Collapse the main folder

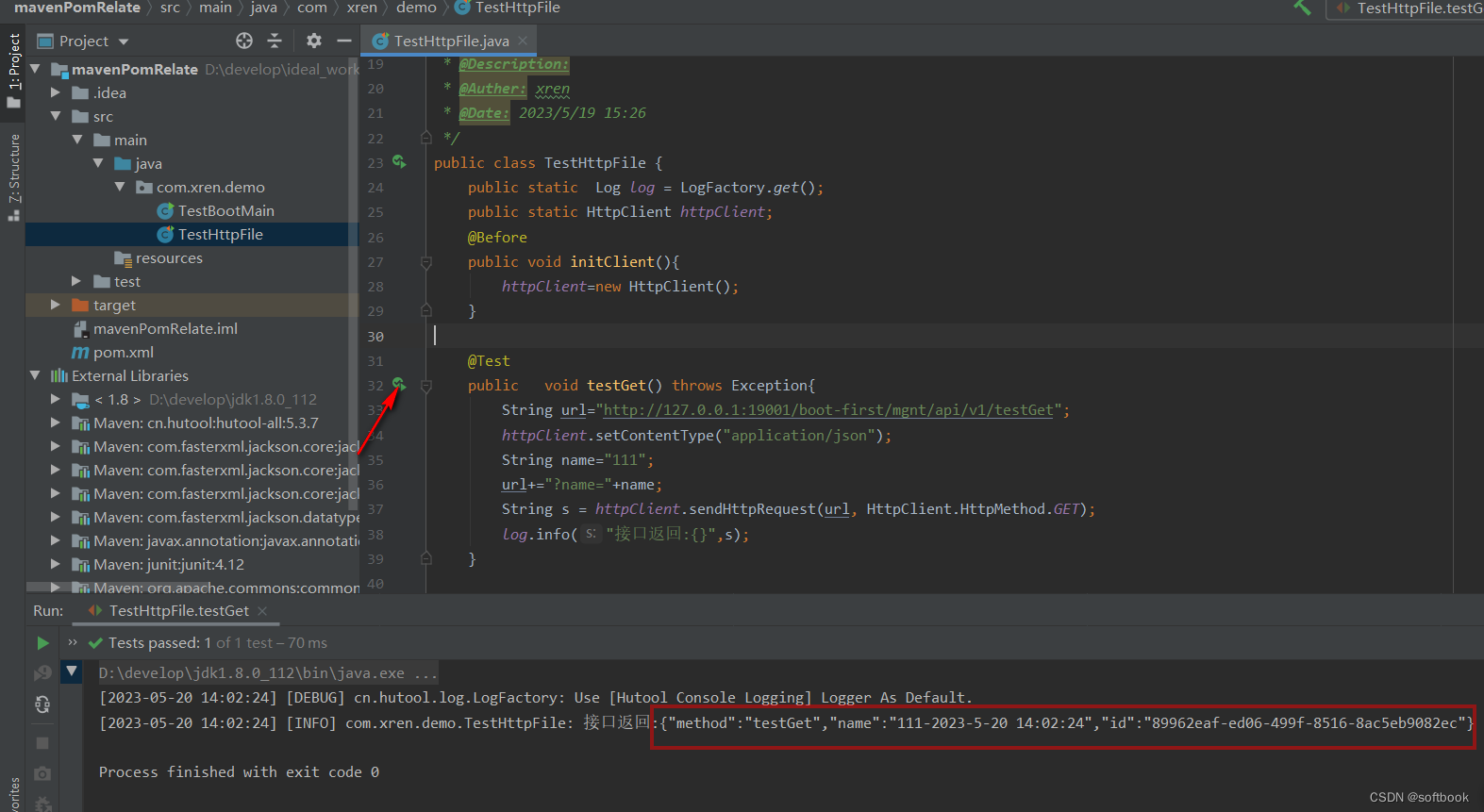click(x=77, y=140)
